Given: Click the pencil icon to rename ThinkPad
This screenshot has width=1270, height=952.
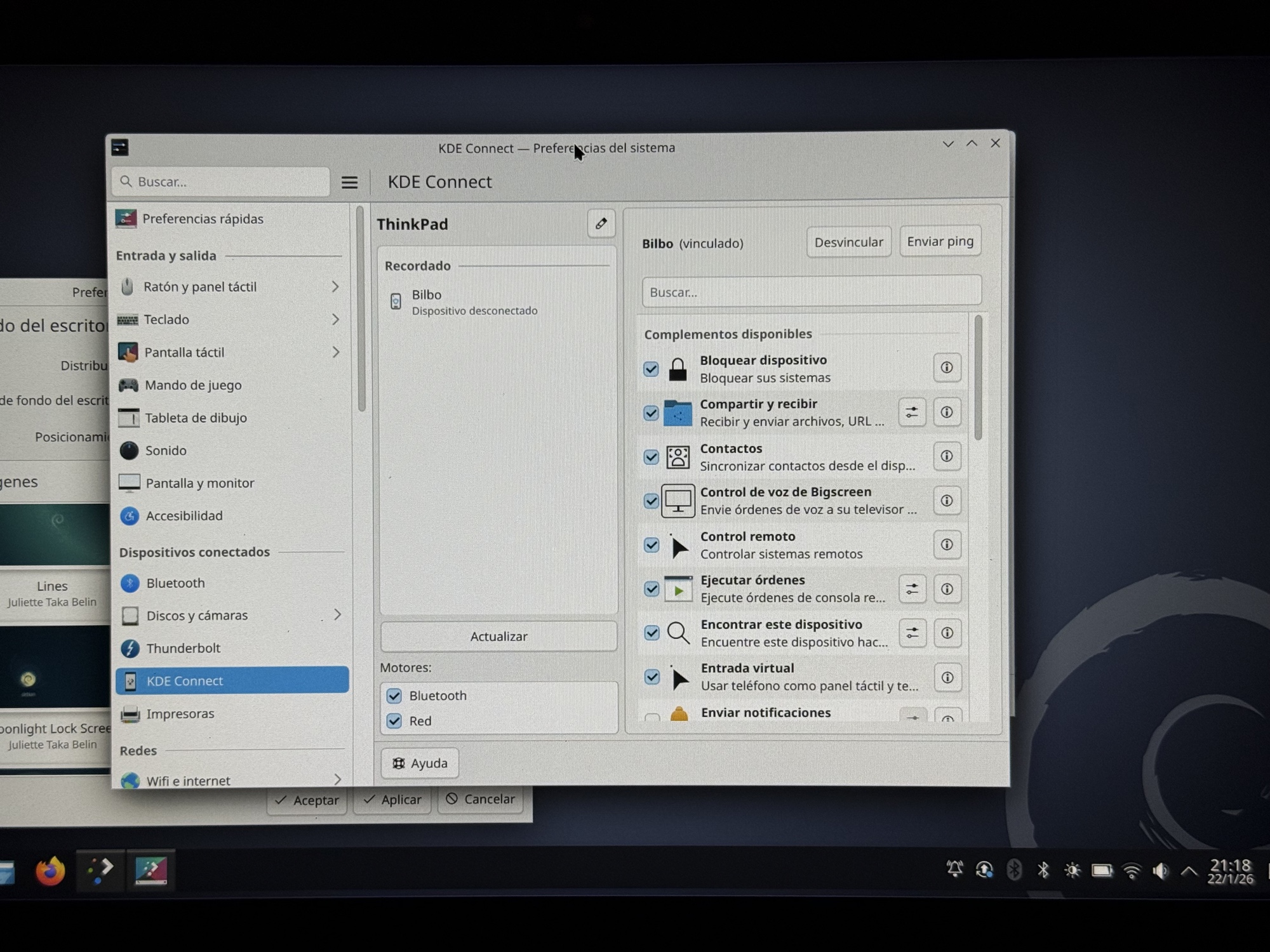Looking at the screenshot, I should pyautogui.click(x=601, y=223).
